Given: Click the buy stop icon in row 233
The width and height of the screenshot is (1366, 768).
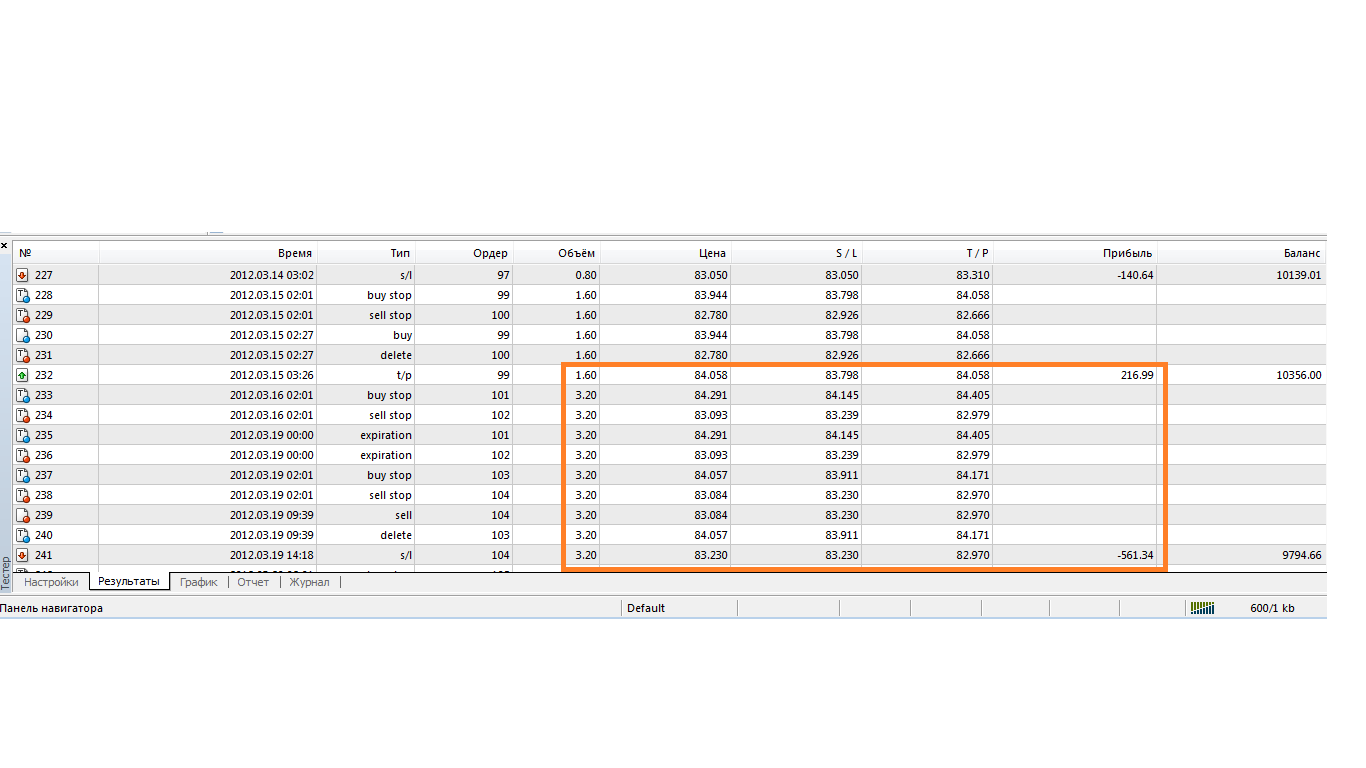Looking at the screenshot, I should [x=22, y=395].
